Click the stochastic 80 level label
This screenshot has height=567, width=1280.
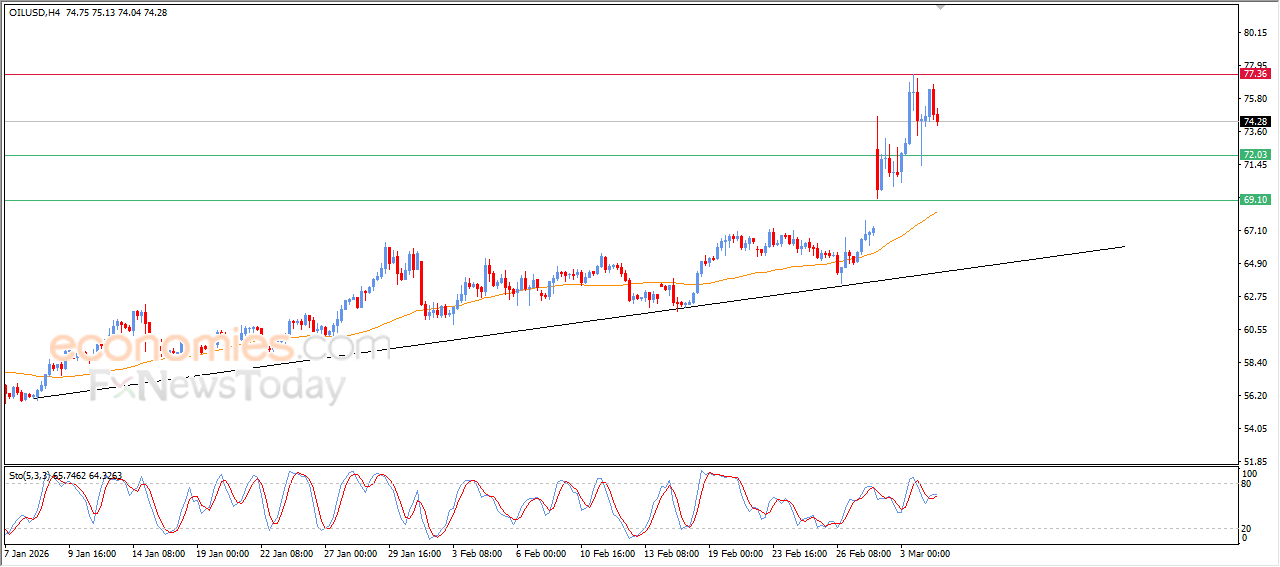point(1246,485)
